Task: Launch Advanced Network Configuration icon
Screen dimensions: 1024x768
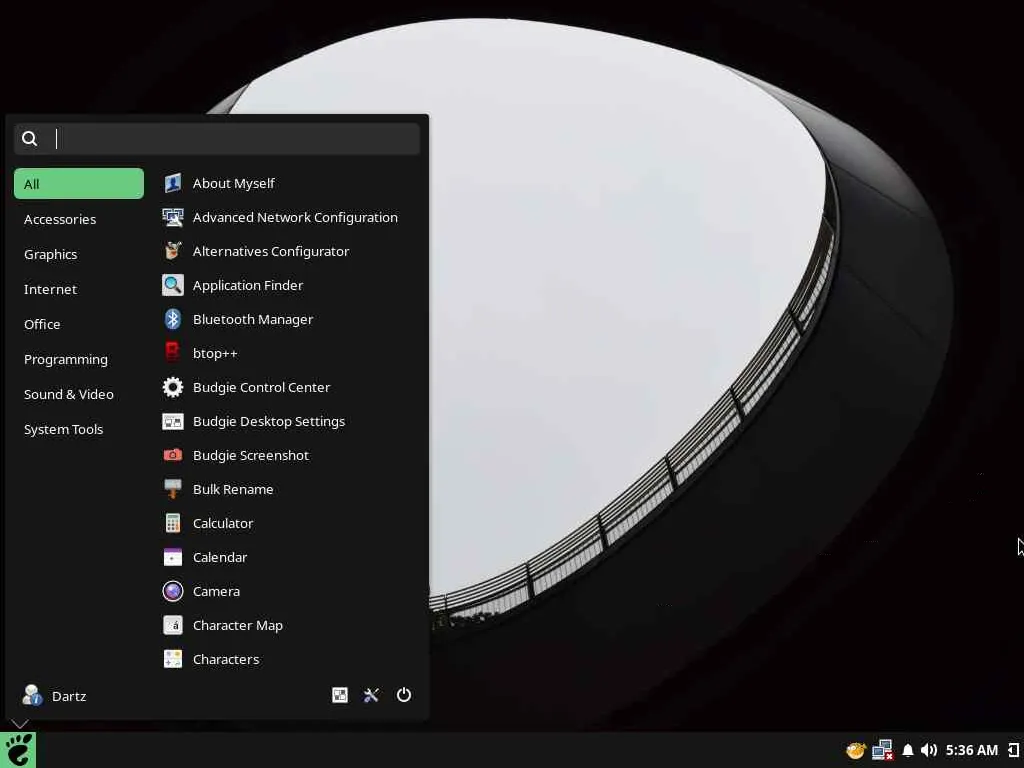Action: [172, 217]
